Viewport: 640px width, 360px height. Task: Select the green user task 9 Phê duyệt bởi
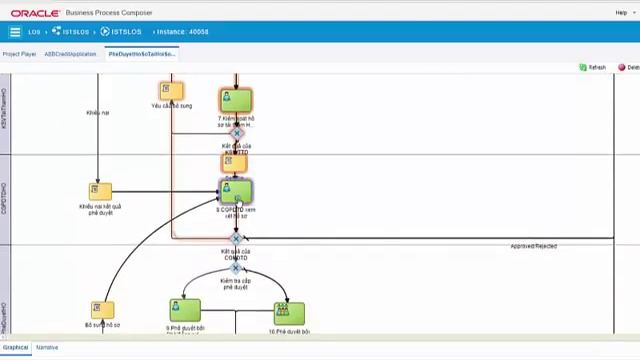click(x=185, y=310)
